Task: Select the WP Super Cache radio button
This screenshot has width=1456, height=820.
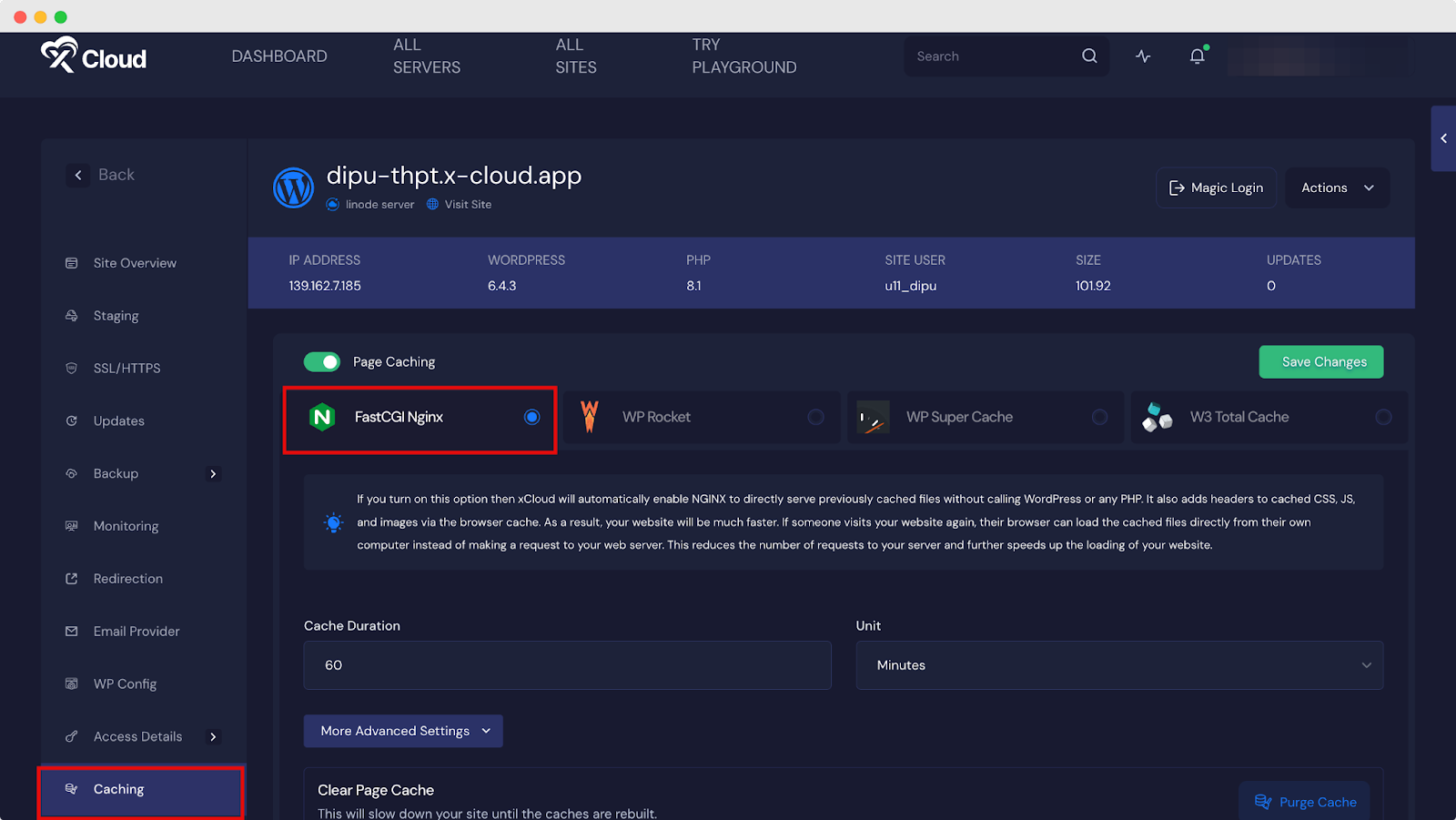Action: [1099, 417]
